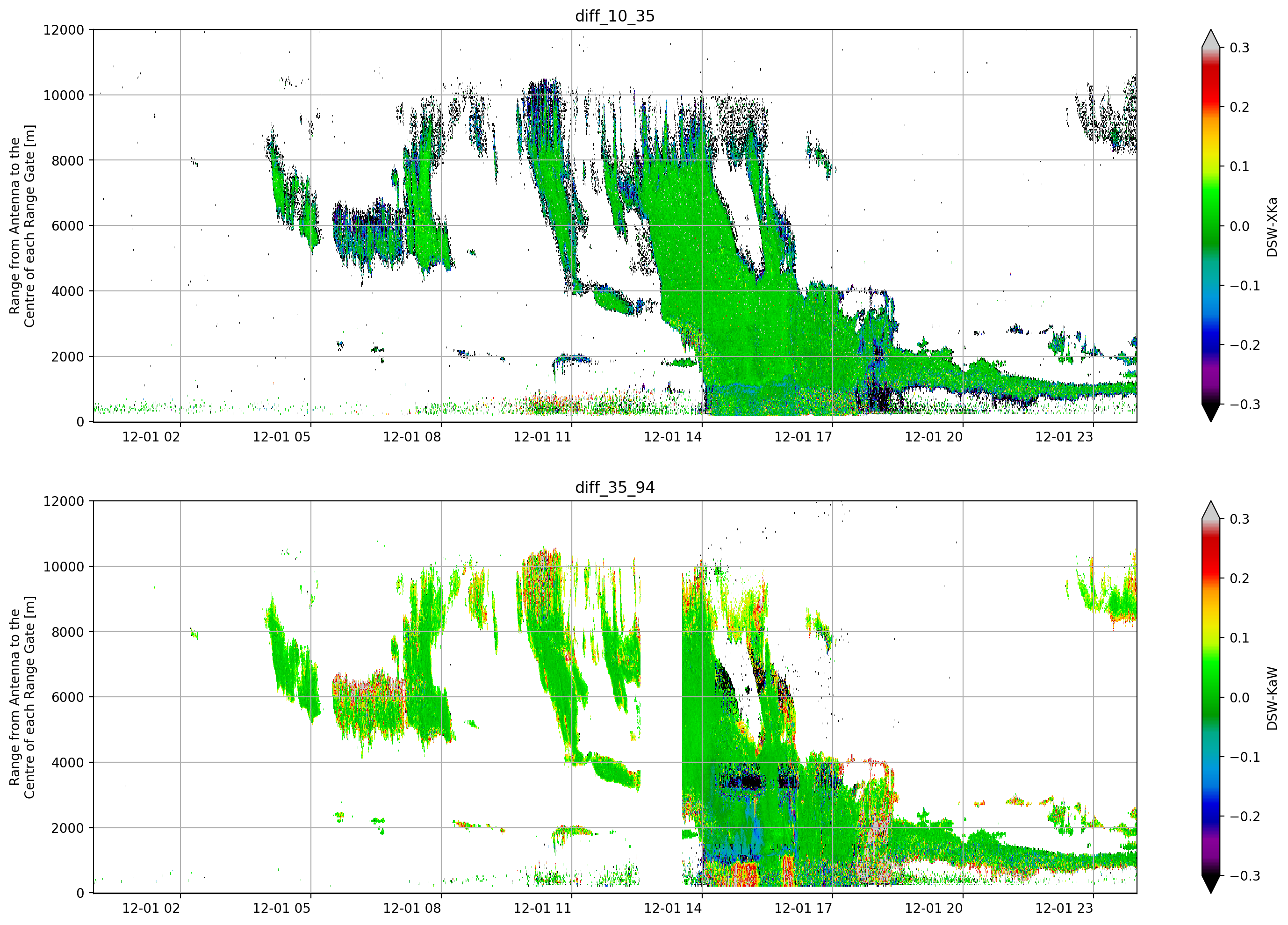Click the 0.0 tick on DSW-KaW colorbar
Screen dimensions: 1288x925
click(1240, 698)
